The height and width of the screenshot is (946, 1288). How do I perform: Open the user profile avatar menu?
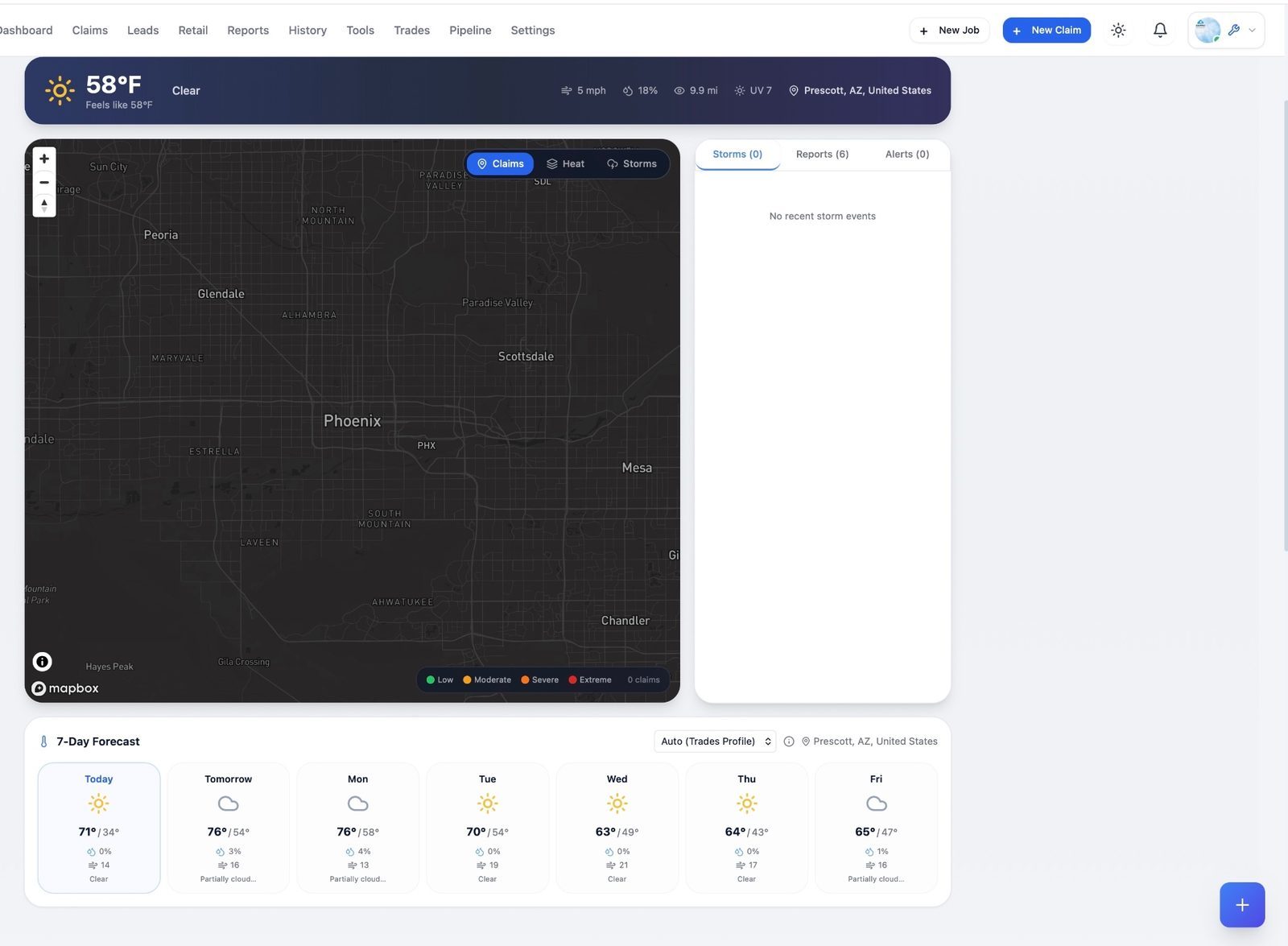click(1207, 31)
